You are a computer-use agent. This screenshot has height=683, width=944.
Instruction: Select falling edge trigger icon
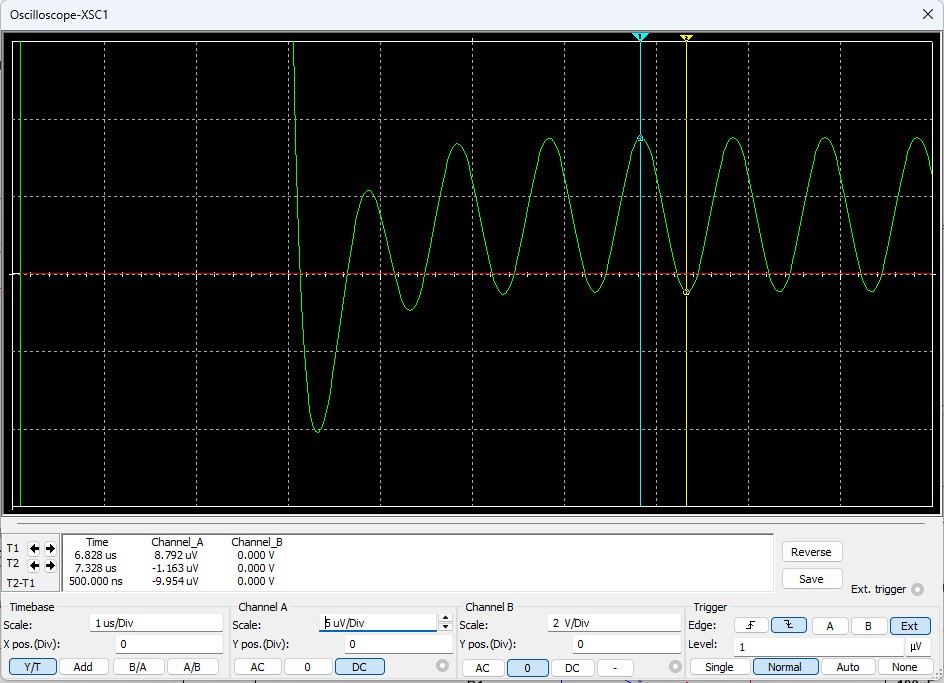[788, 626]
